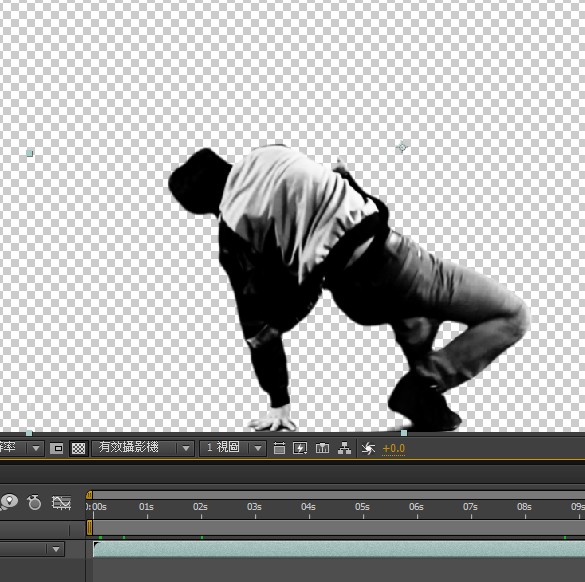Click the layer anchor point crosshair
The height and width of the screenshot is (582, 585).
point(402,147)
